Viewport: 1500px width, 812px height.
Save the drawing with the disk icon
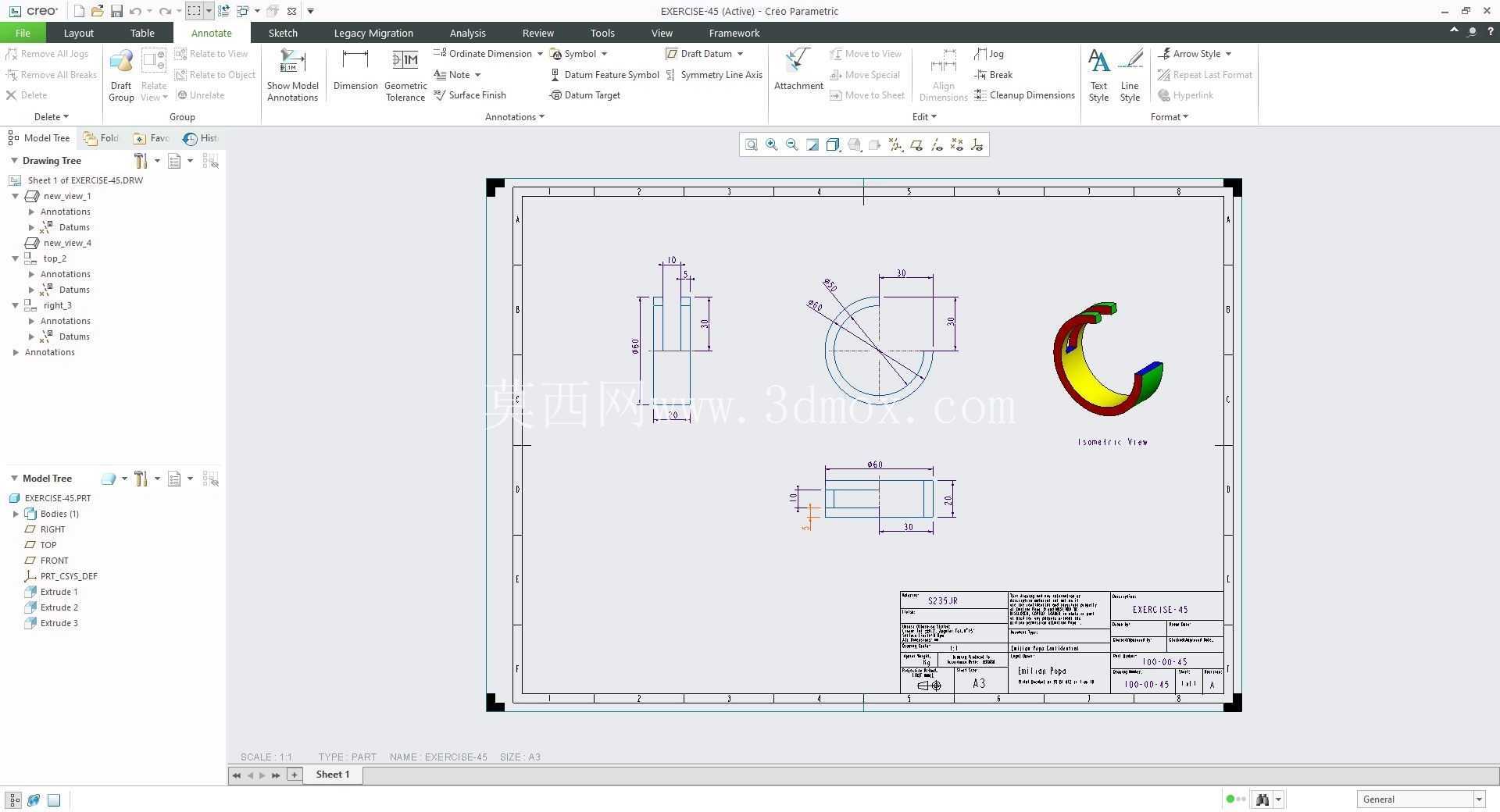[116, 11]
